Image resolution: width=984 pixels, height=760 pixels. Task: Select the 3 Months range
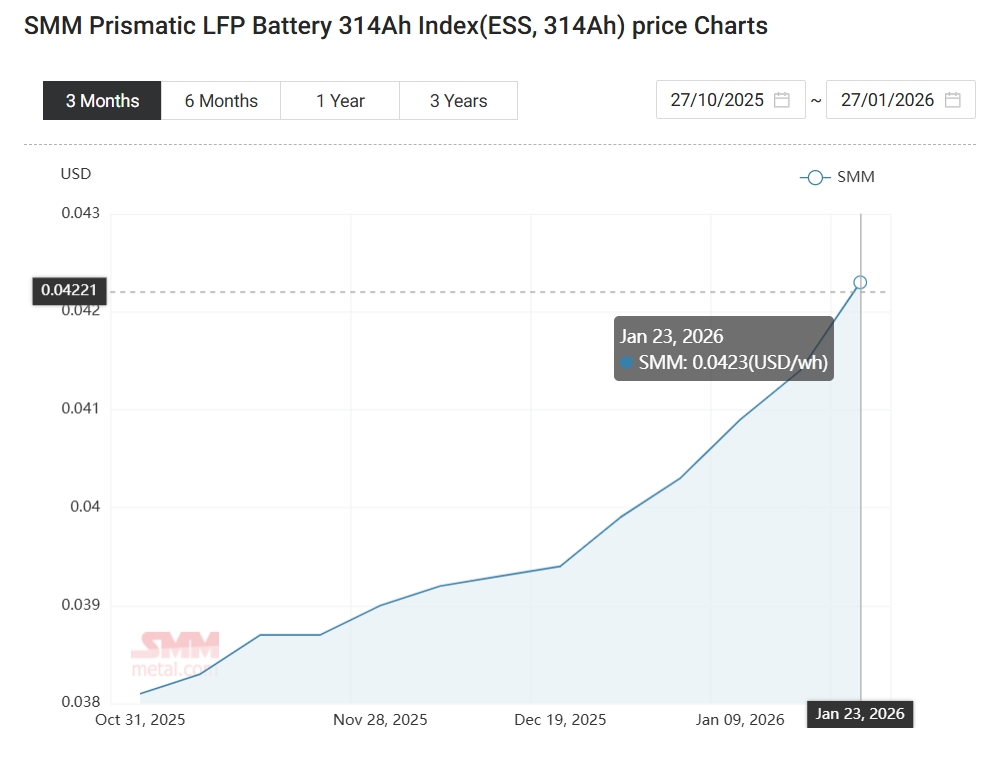[102, 101]
